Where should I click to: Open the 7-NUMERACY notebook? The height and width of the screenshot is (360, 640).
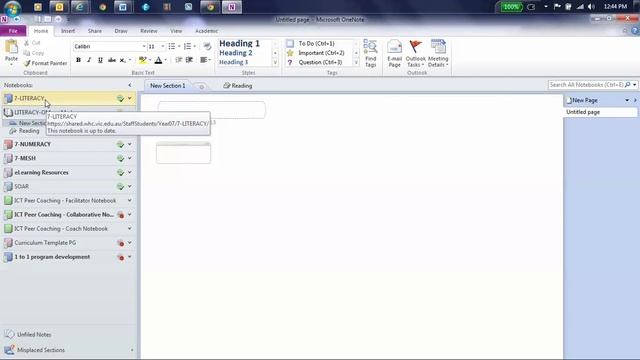click(33, 144)
